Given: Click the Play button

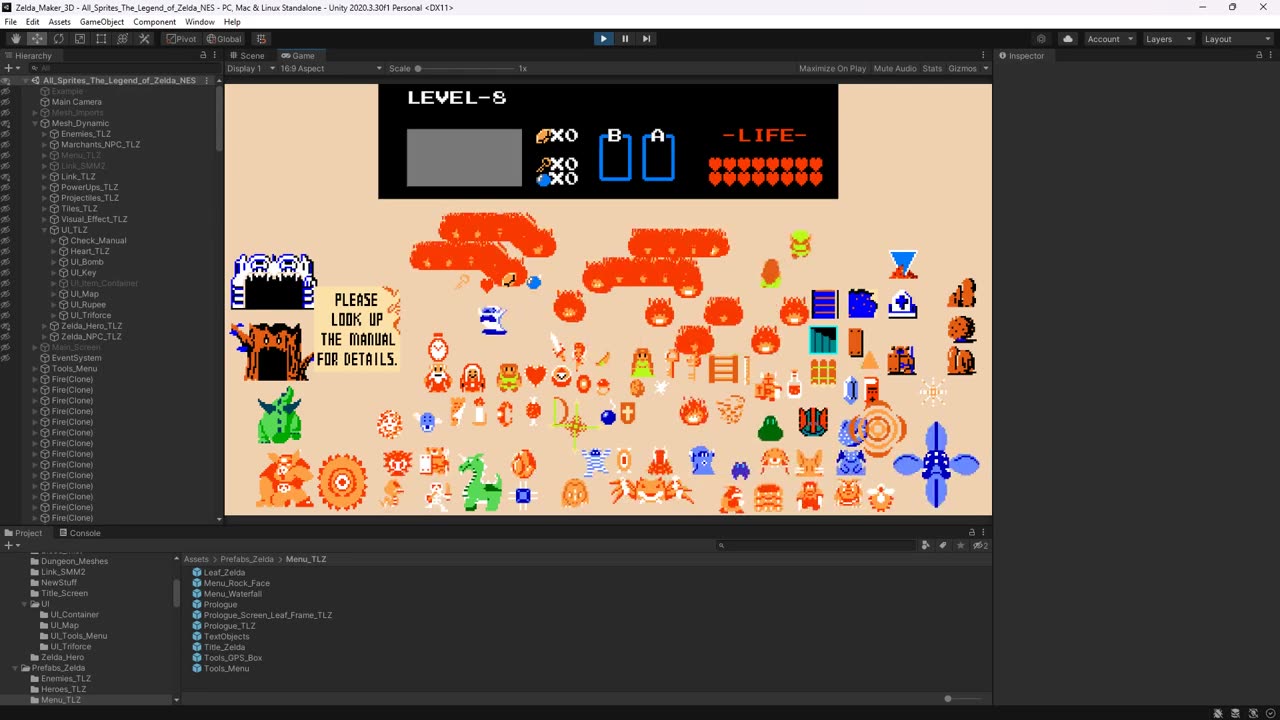Looking at the screenshot, I should pos(603,39).
